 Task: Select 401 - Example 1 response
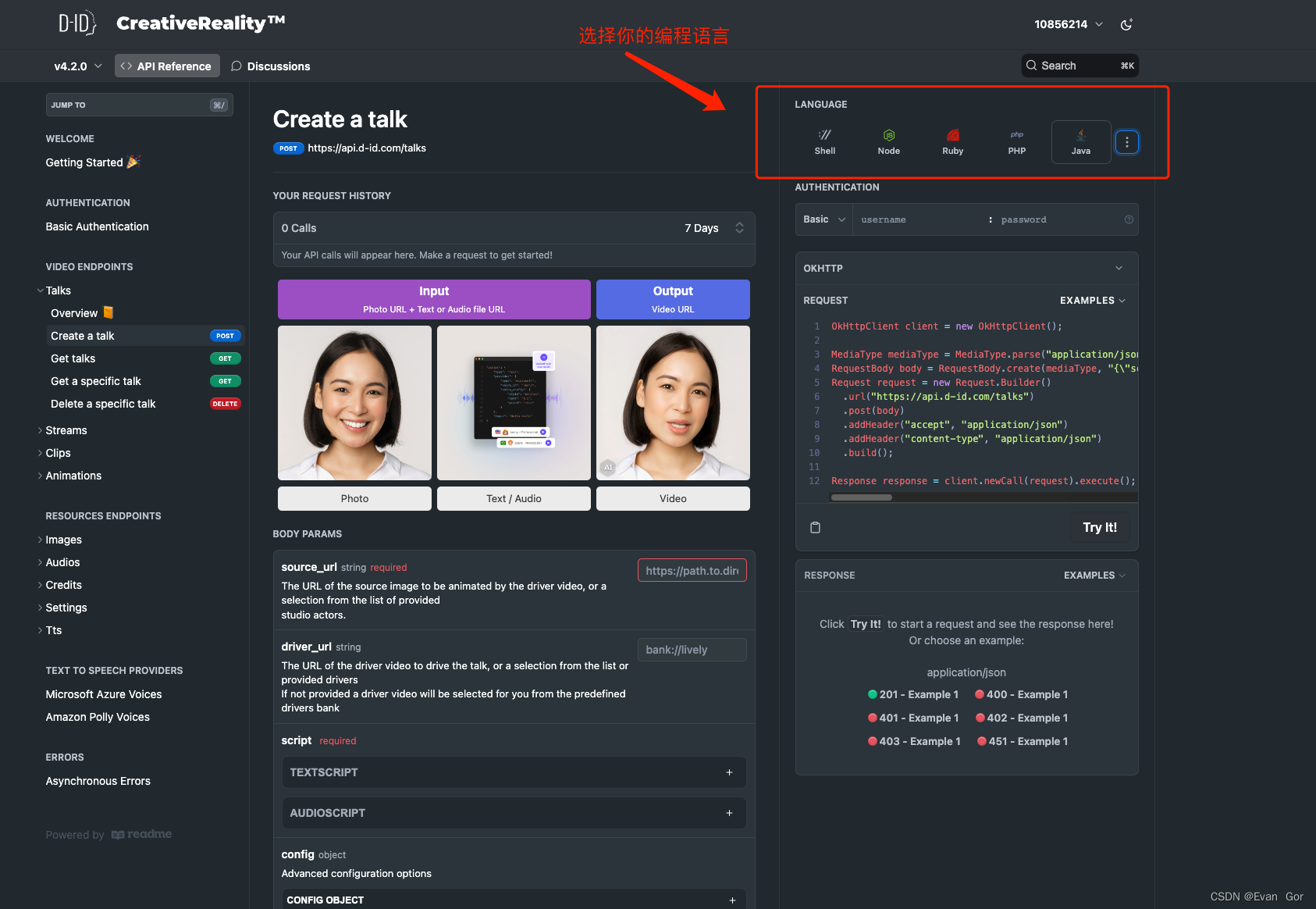click(913, 718)
